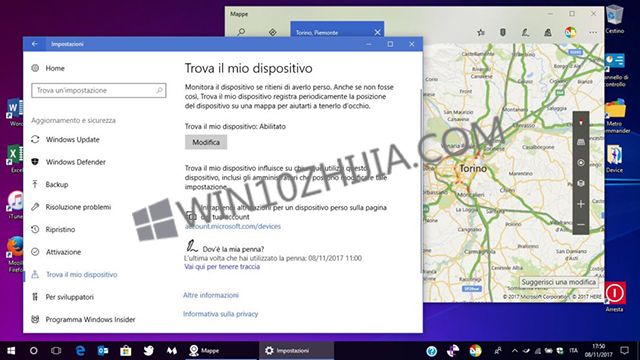Open the Word desktop shortcut
This screenshot has width=640, height=360.
point(16,112)
